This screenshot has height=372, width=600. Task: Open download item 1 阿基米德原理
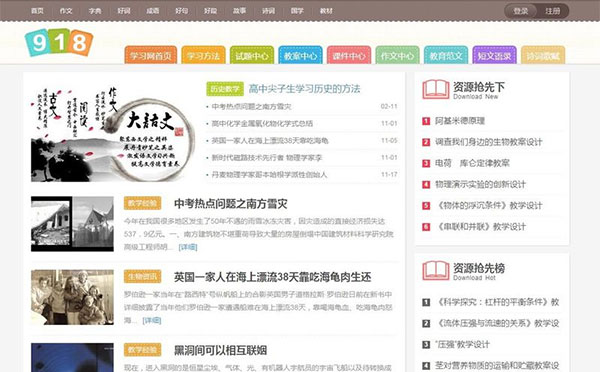[x=460, y=121]
